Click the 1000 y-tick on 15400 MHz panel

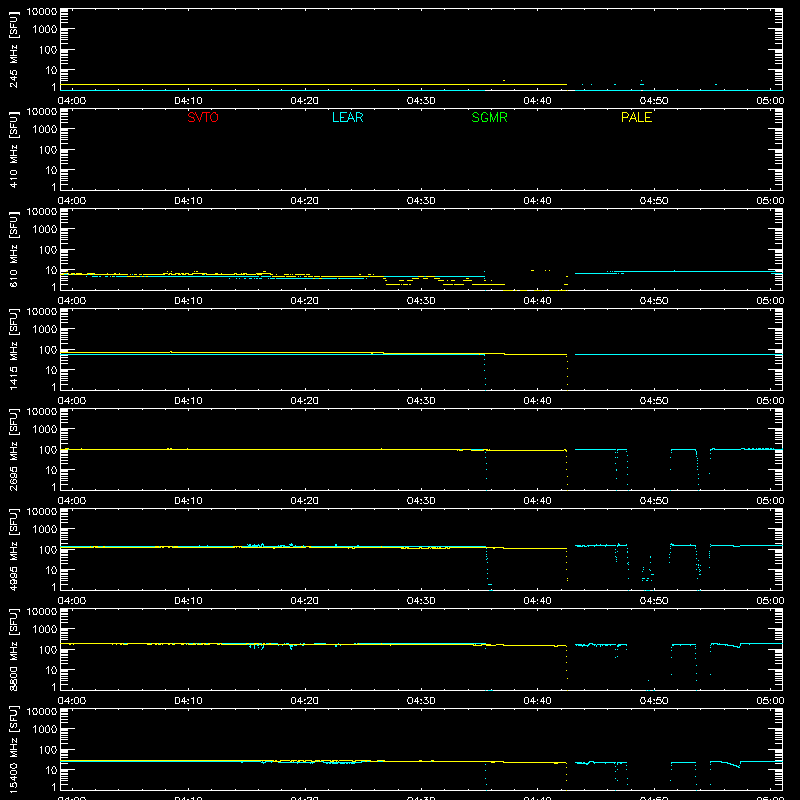point(45,730)
